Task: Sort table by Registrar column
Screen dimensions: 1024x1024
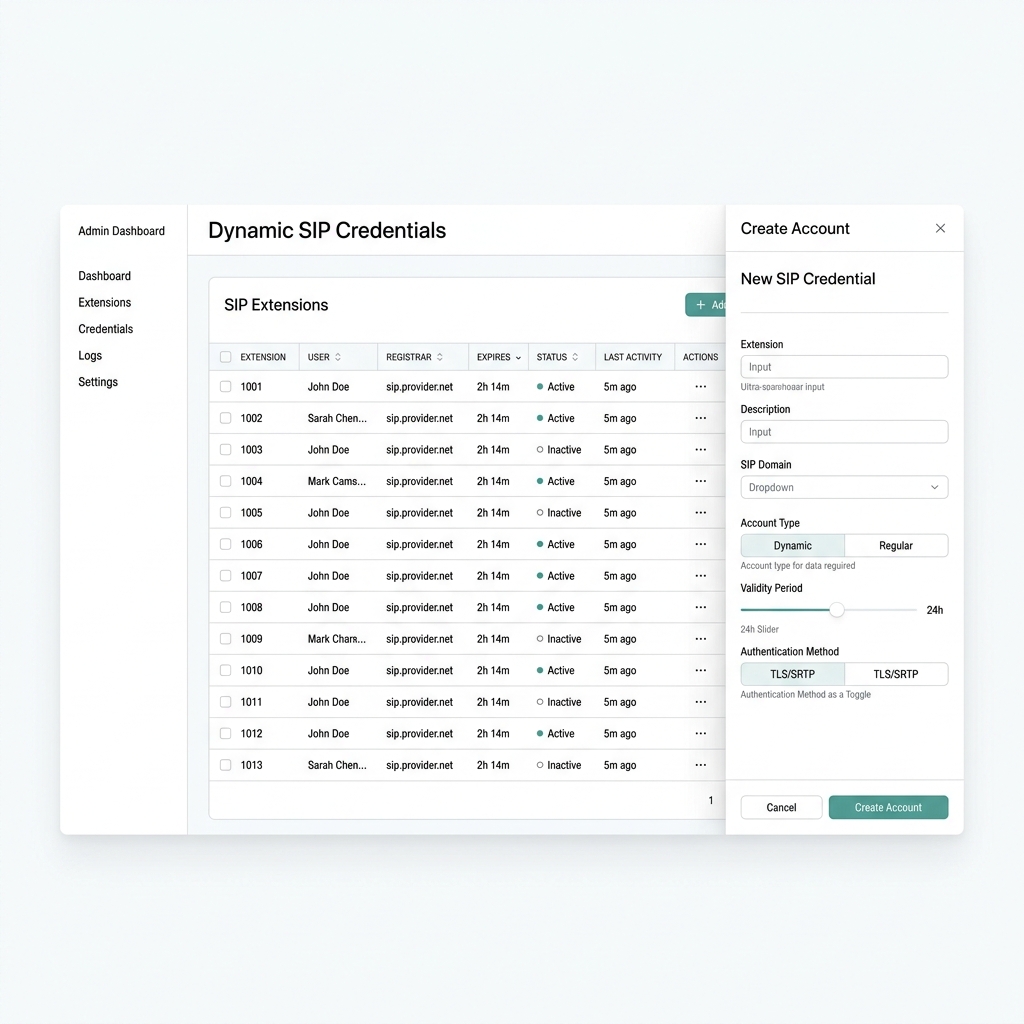Action: [440, 357]
